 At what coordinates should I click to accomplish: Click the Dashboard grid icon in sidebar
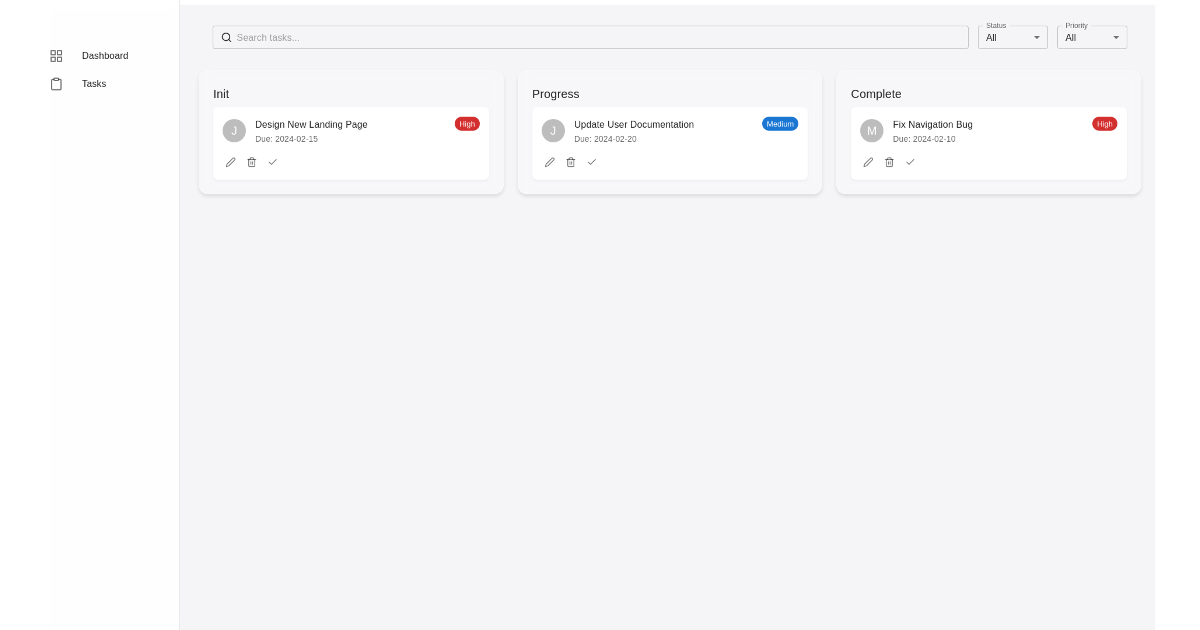56,56
